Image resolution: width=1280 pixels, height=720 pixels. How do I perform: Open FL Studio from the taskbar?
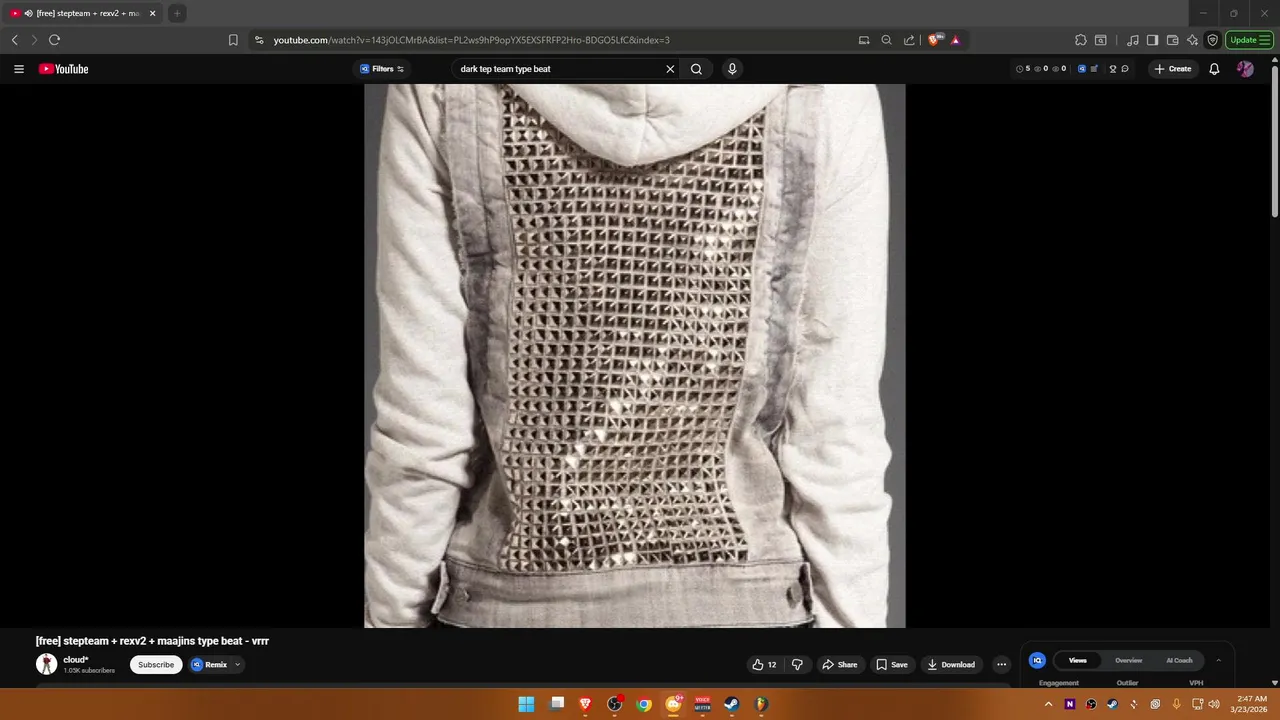click(x=761, y=704)
